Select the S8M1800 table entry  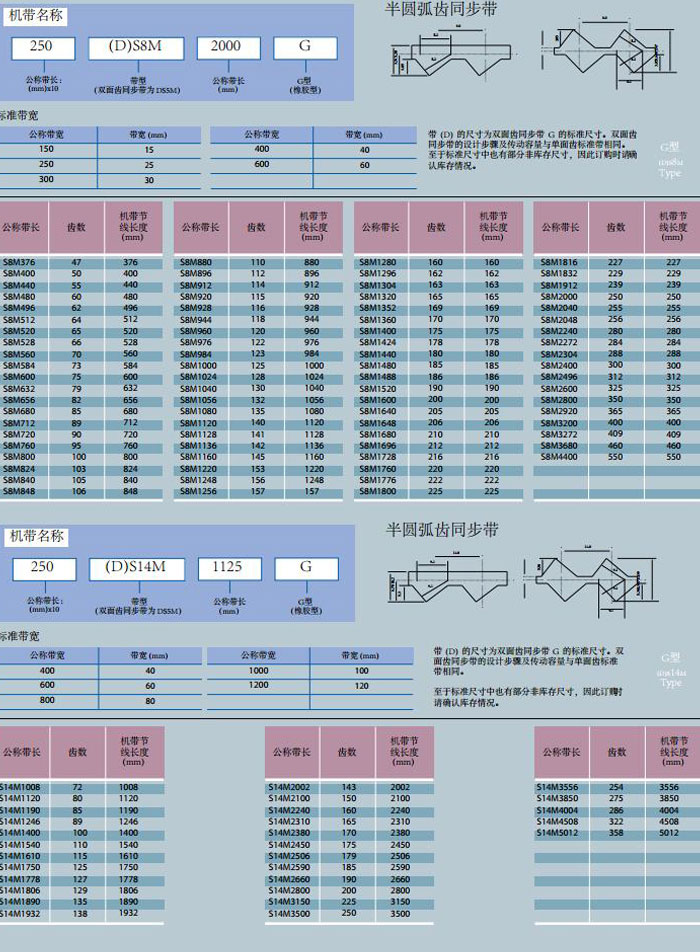(x=378, y=491)
